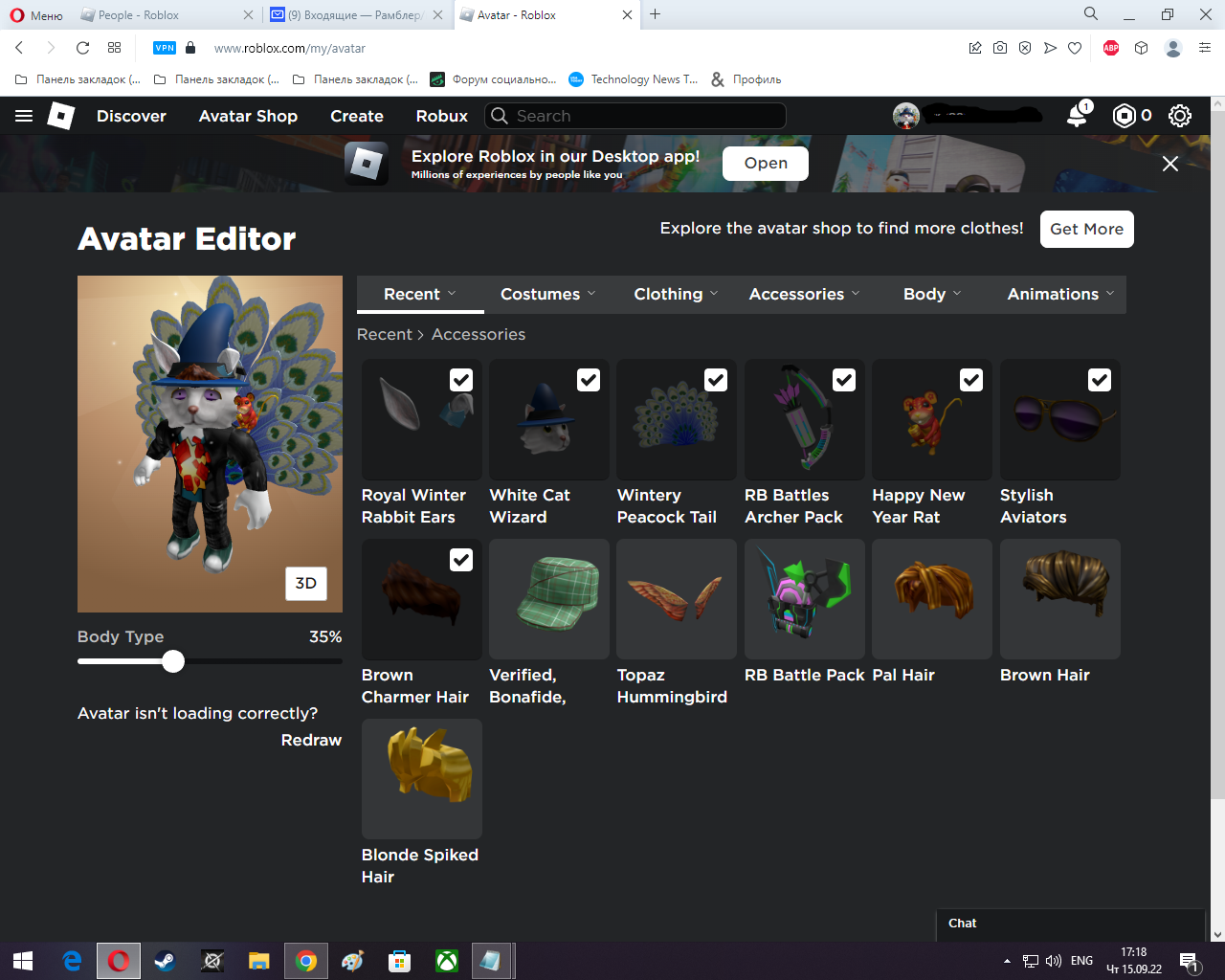Open the AdBlock Plus extension icon
Screen dimensions: 1225x980
coord(1111,48)
